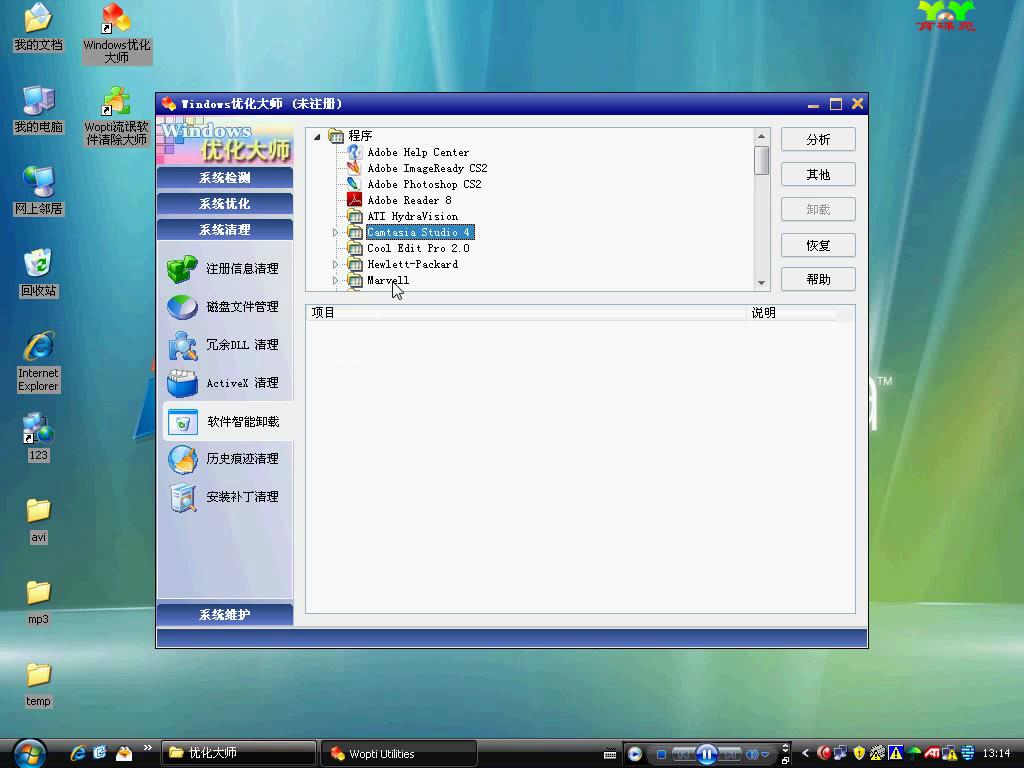The width and height of the screenshot is (1024, 768).
Task: Click the 其他 button
Action: [x=818, y=174]
